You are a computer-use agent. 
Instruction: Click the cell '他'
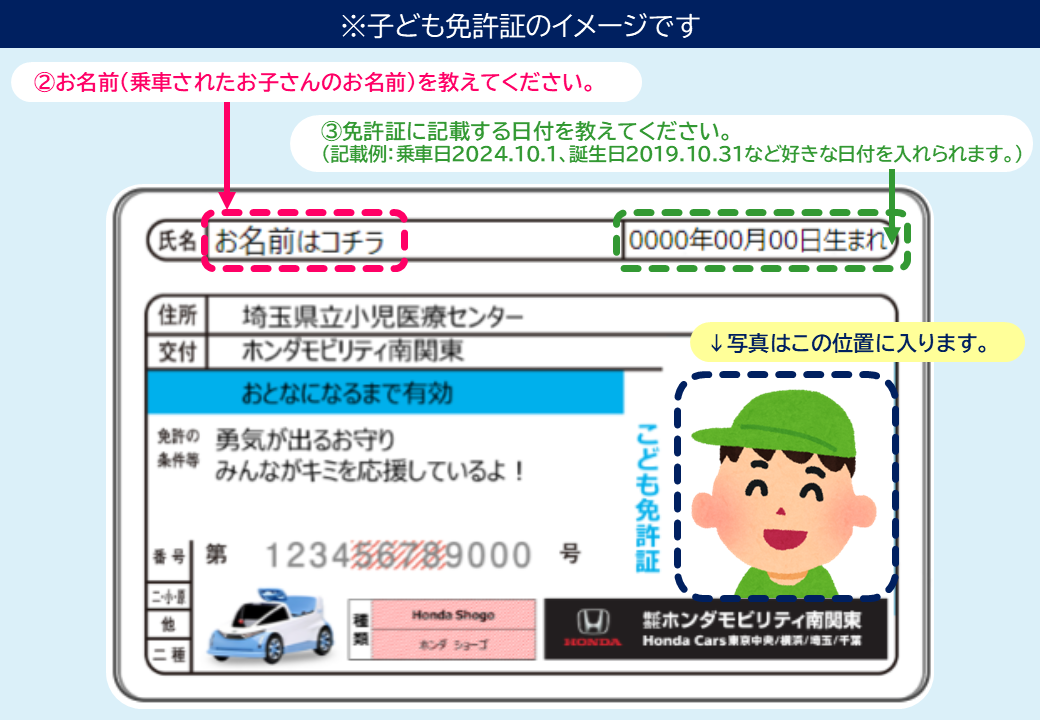[168, 625]
